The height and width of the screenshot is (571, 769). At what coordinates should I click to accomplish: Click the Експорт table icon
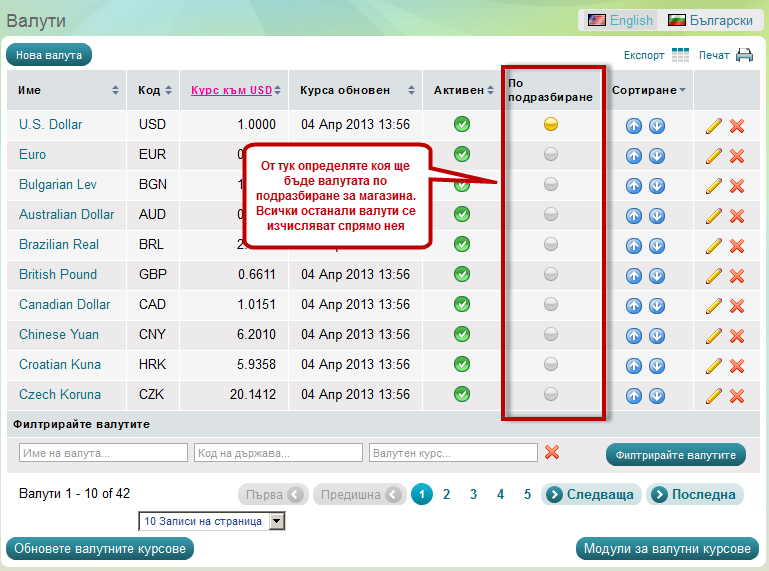coord(680,55)
